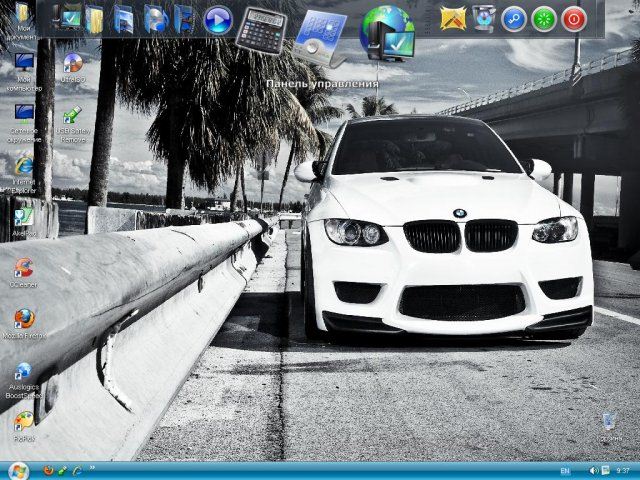
Task: Click the green USB icon in Quick Launch
Action: tap(62, 471)
